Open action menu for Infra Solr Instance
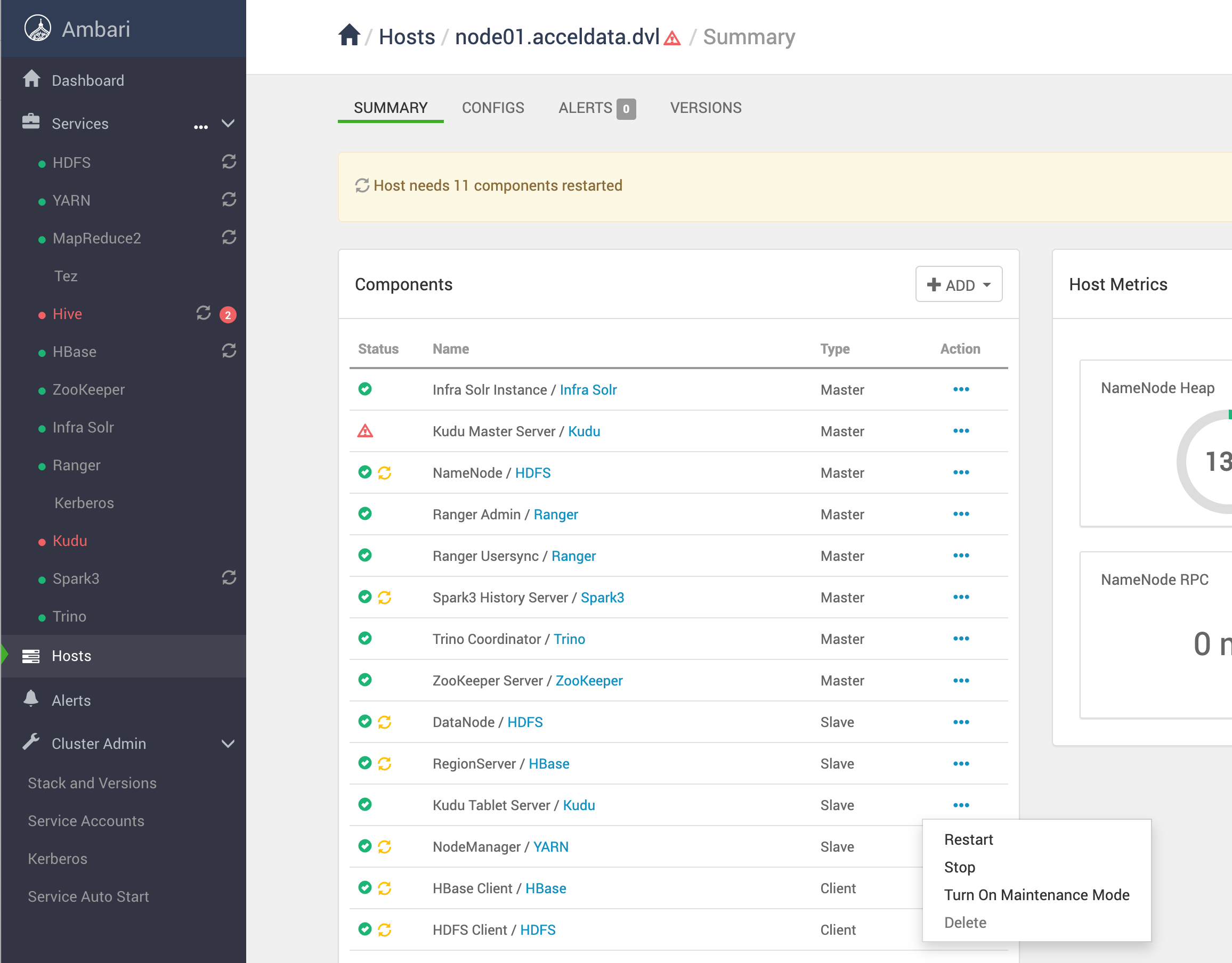1232x963 pixels. (x=961, y=389)
